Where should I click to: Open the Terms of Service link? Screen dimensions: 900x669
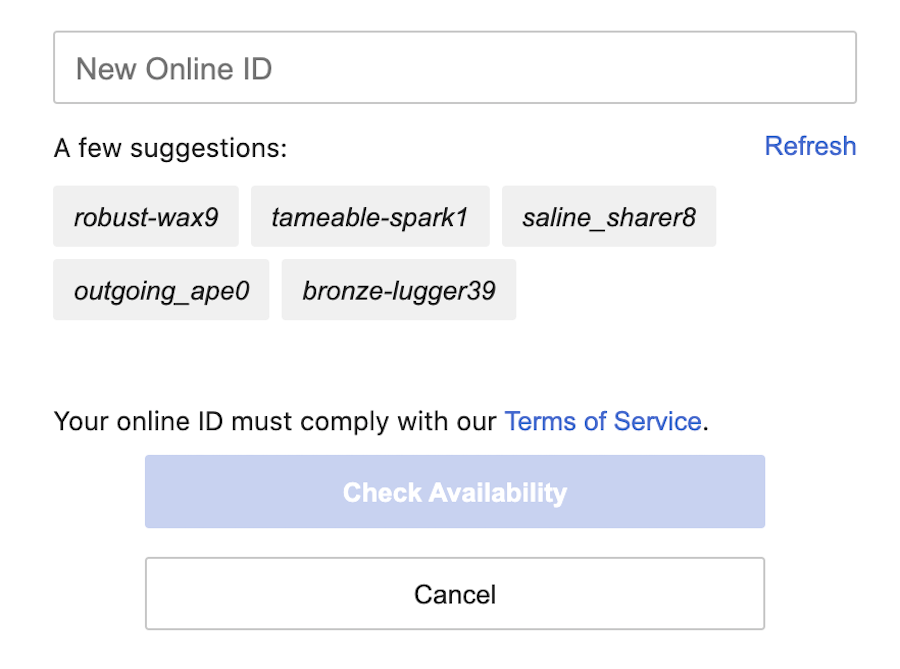coord(603,421)
